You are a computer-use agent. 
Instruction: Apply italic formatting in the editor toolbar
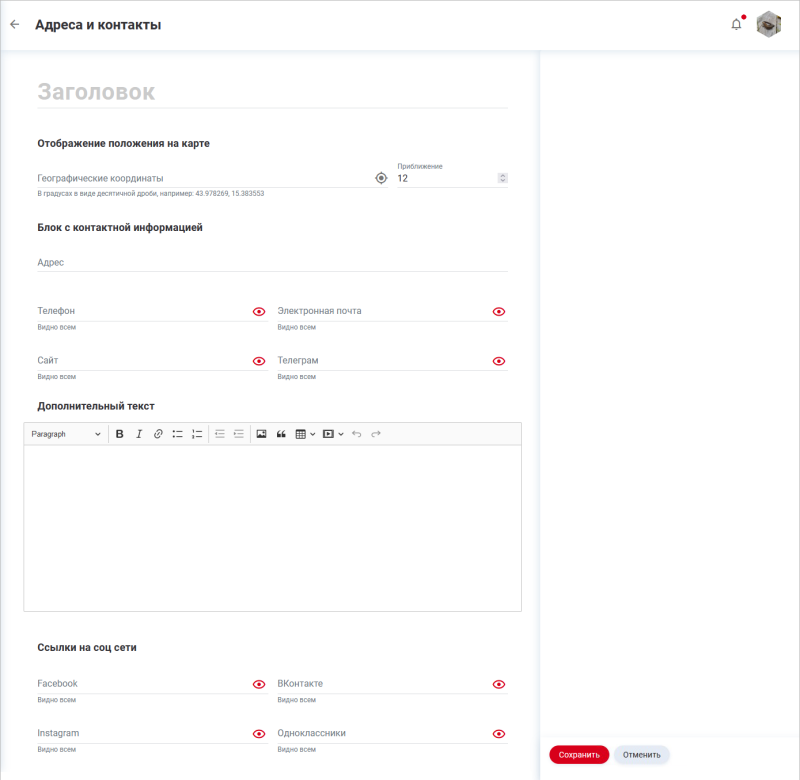point(139,433)
